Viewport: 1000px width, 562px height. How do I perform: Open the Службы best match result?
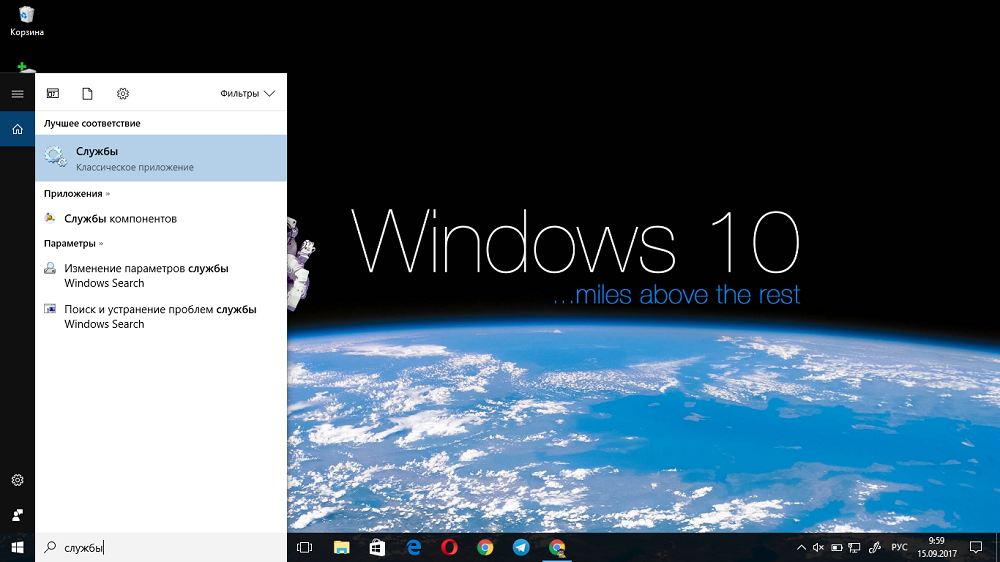tap(161, 158)
